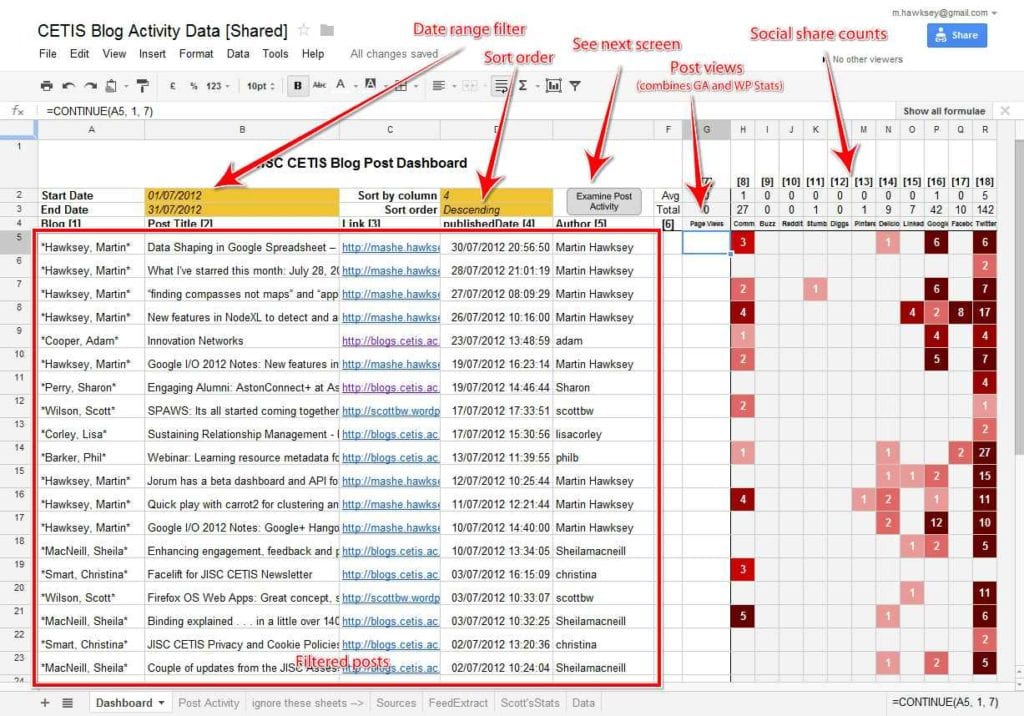Screen dimensions: 1024x716
Task: Open link for Facelift for JISC CETIS Newsletter
Action: [x=390, y=575]
